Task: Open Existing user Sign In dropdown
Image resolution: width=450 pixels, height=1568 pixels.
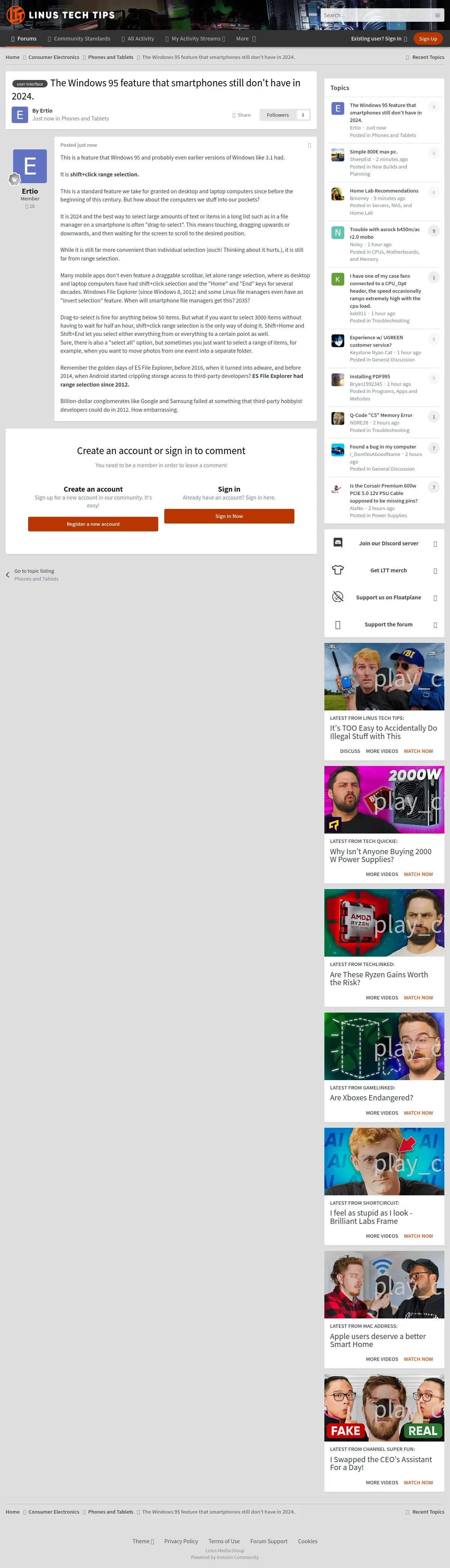Action: 379,39
